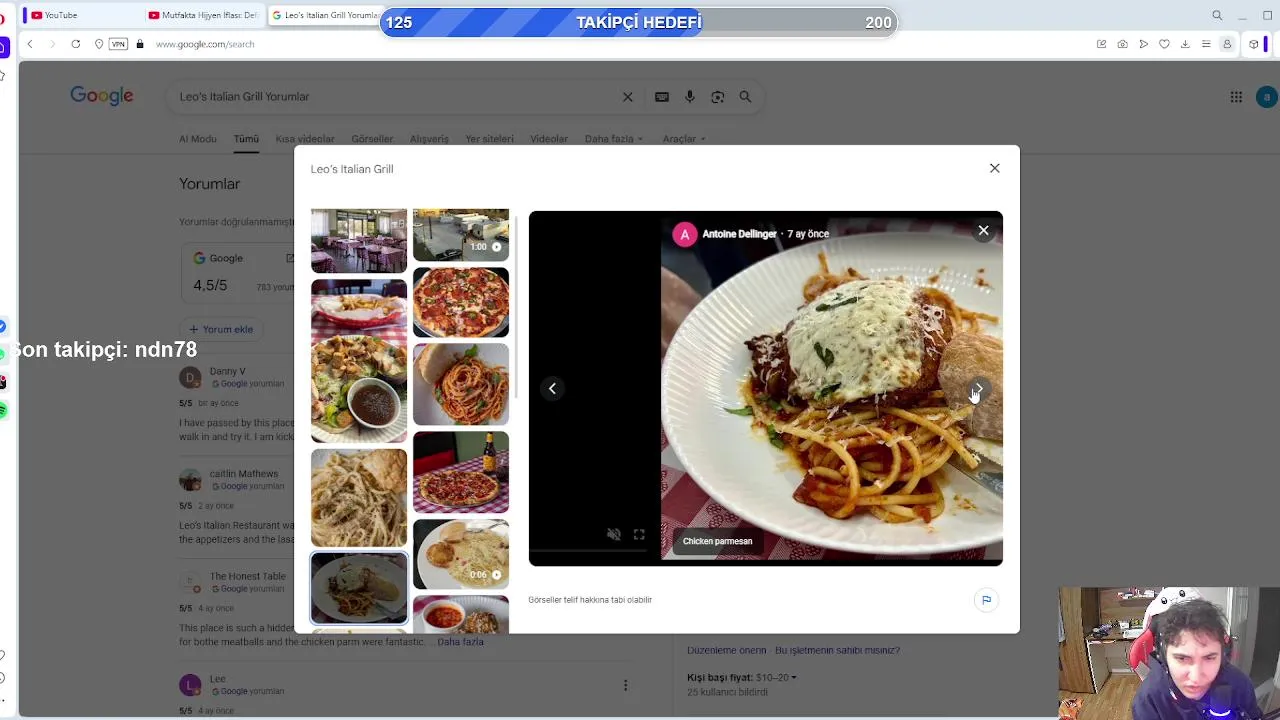
Task: Open Antoine Dellinger's profile avatar
Action: point(684,234)
